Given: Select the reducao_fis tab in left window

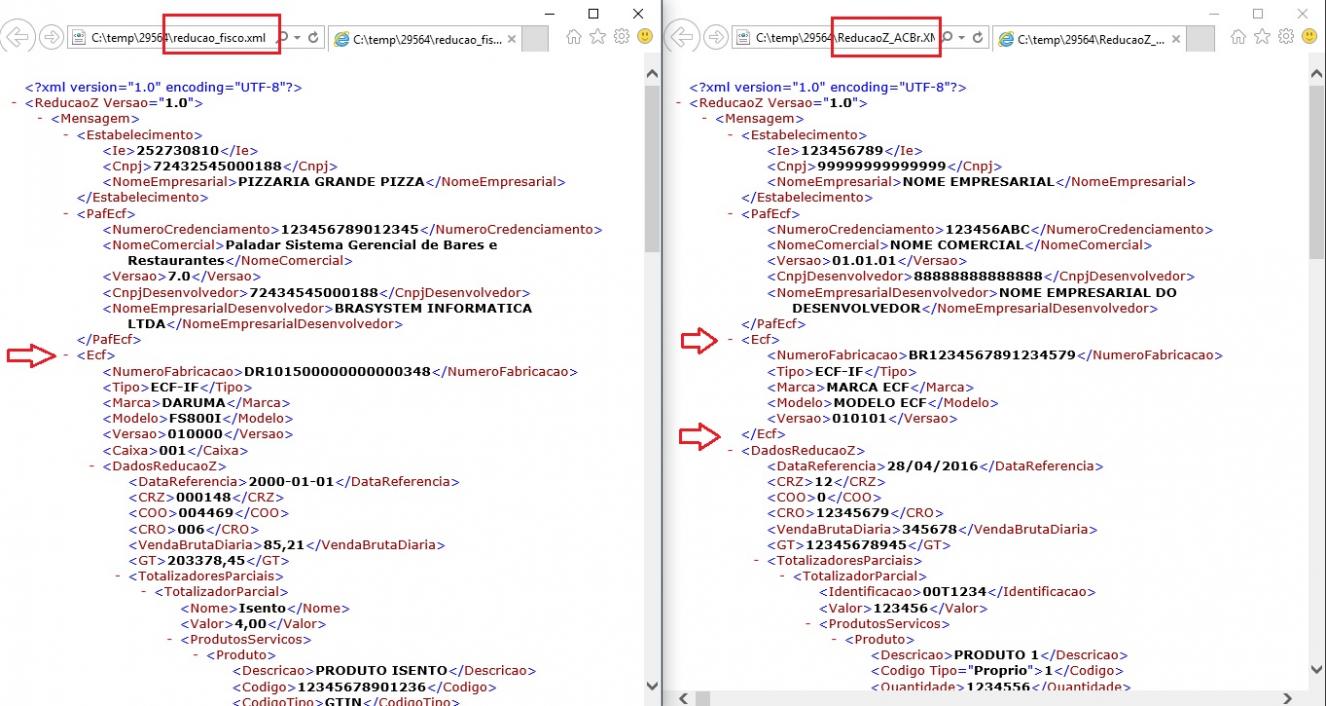Looking at the screenshot, I should tap(425, 39).
